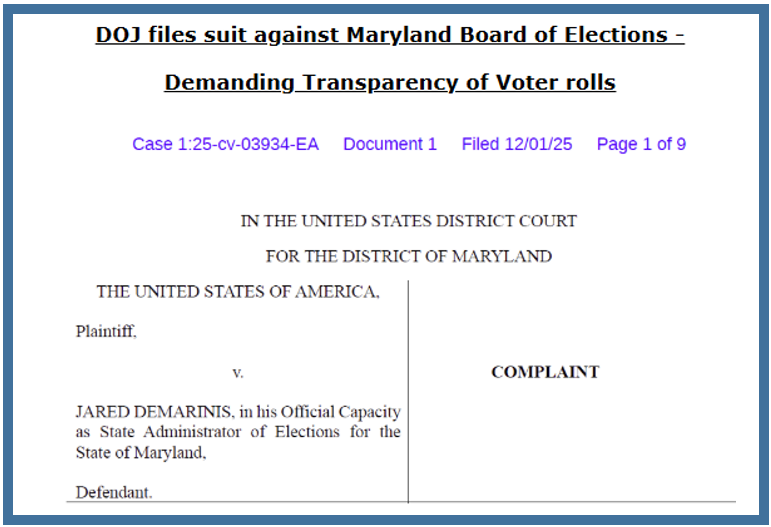Click the "Demanding Transparency of Voter rolls" heading line
Screen dimensions: 771x527
(389, 83)
